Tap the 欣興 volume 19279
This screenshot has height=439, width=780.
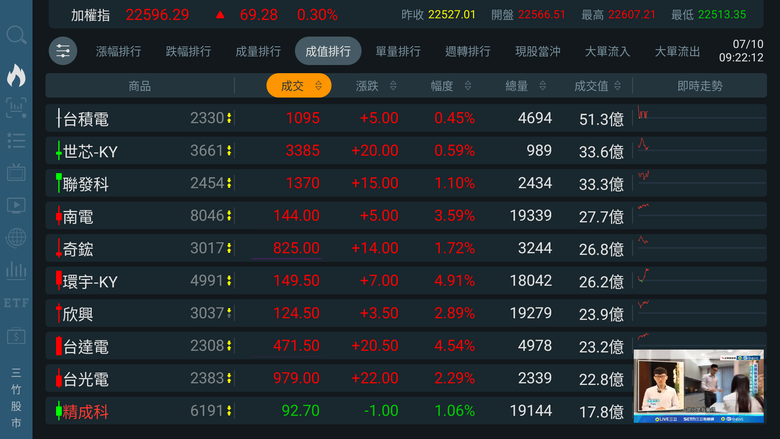coord(531,313)
